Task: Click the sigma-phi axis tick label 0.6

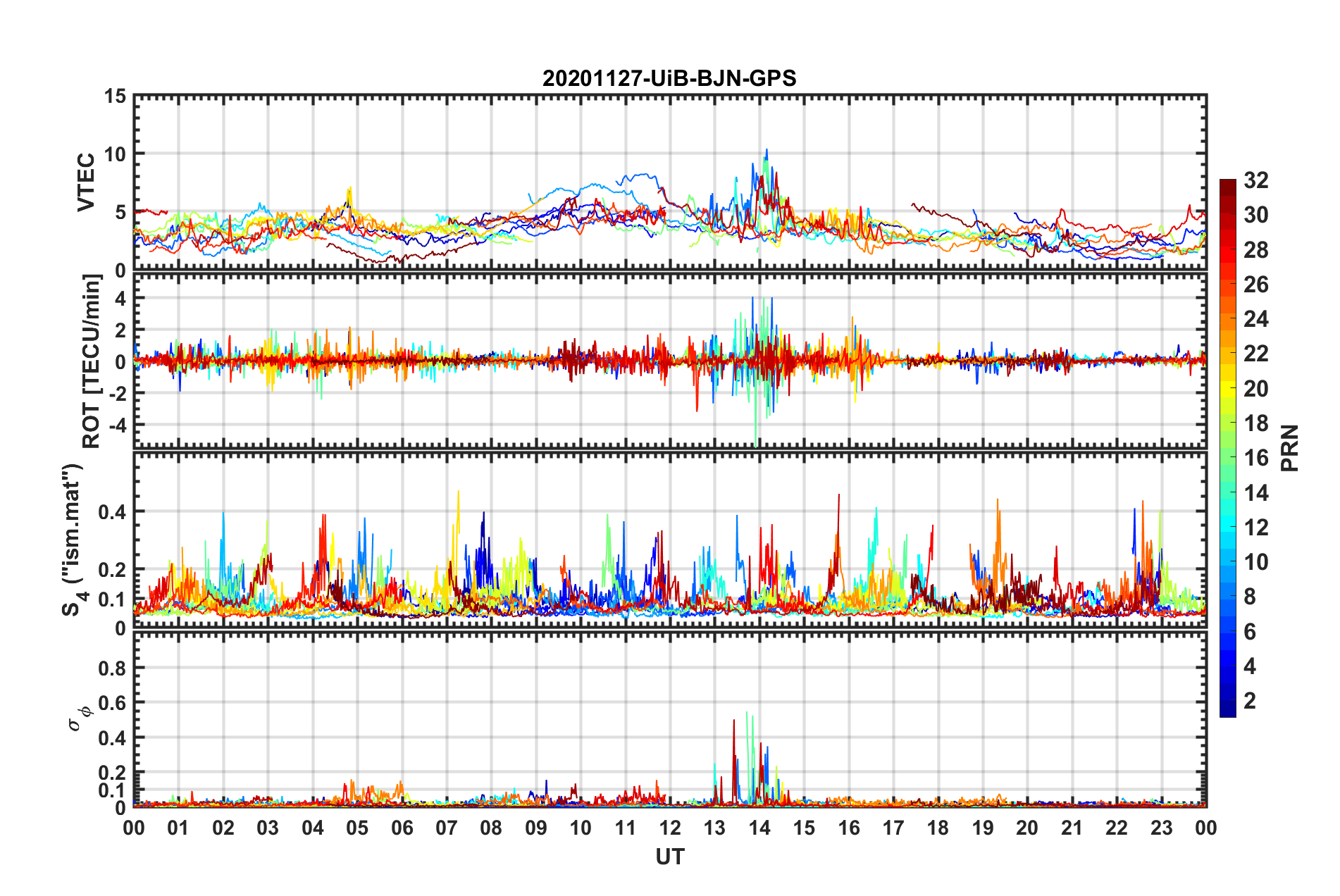Action: (x=112, y=703)
